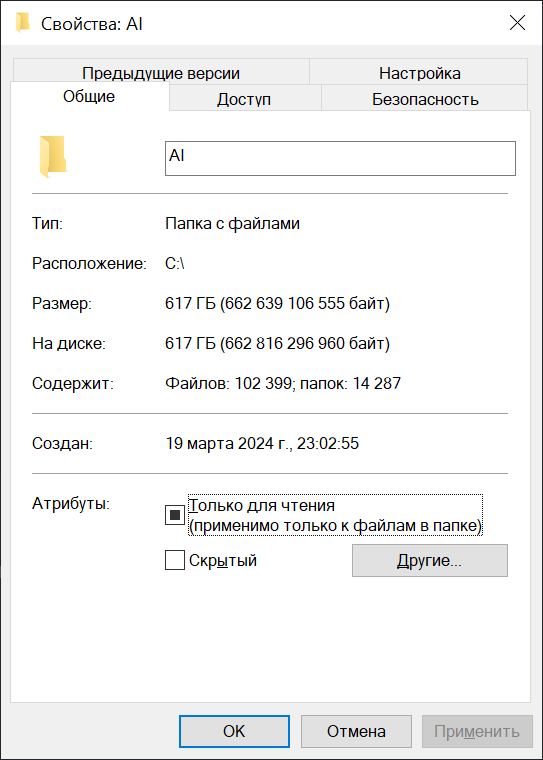Switch to the Предыдущие версии tab
Image resolution: width=543 pixels, height=760 pixels.
coord(161,73)
